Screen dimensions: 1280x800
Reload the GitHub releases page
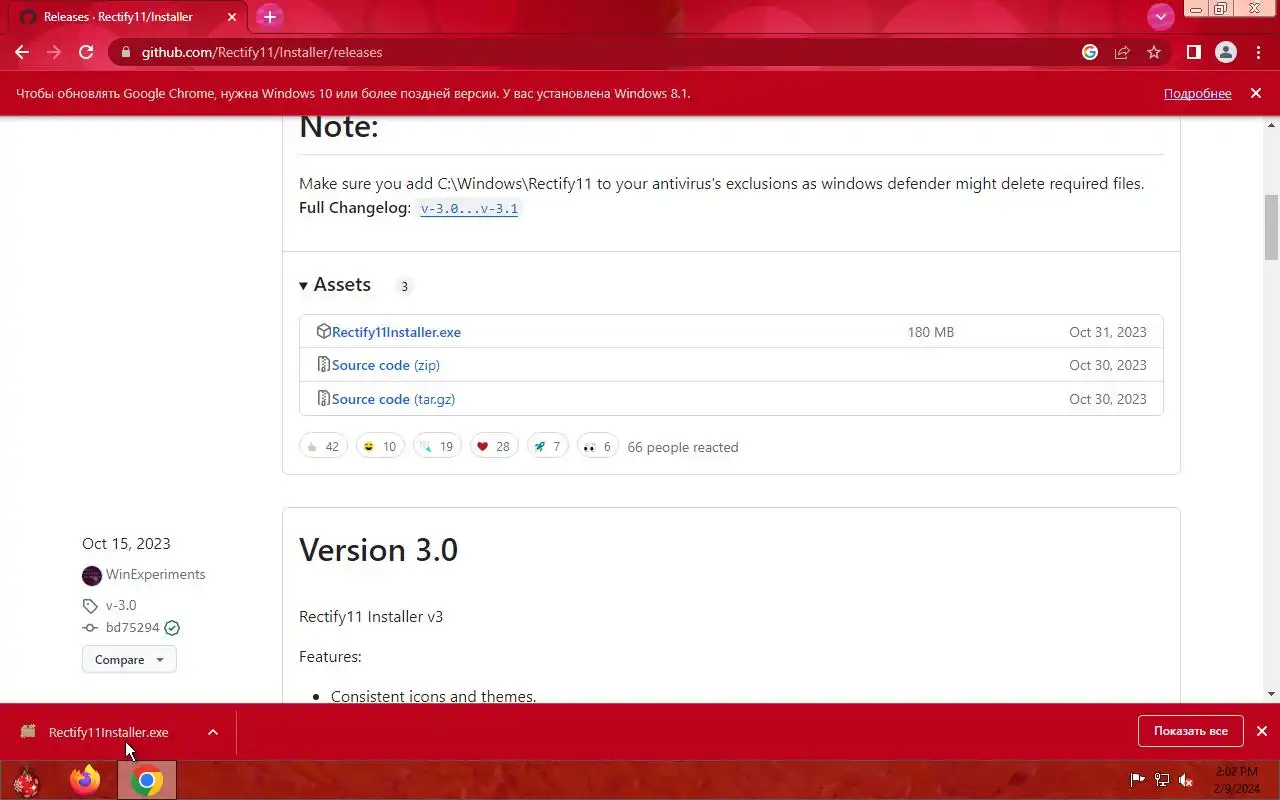click(86, 52)
